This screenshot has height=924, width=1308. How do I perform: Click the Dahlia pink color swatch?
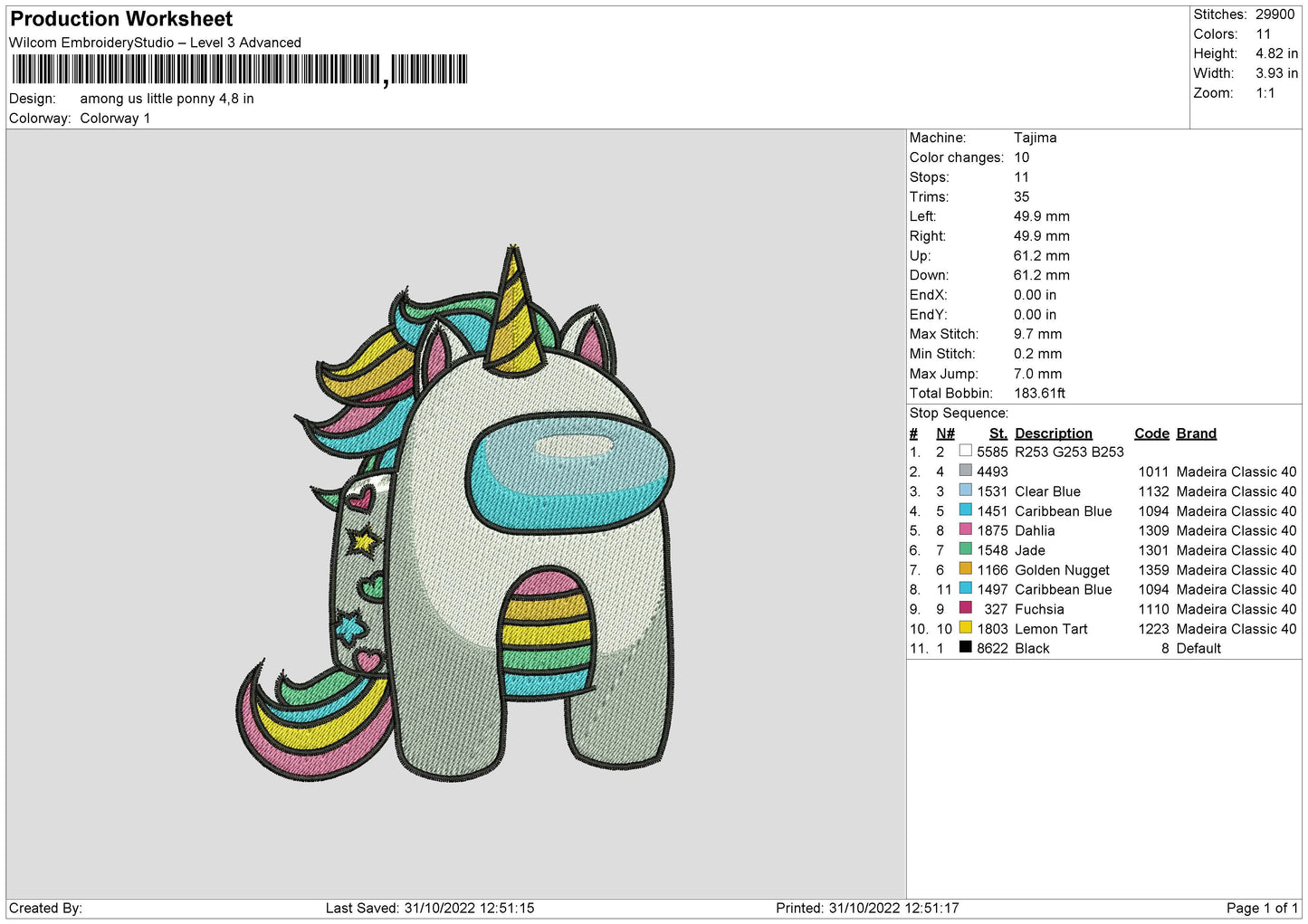pyautogui.click(x=965, y=529)
